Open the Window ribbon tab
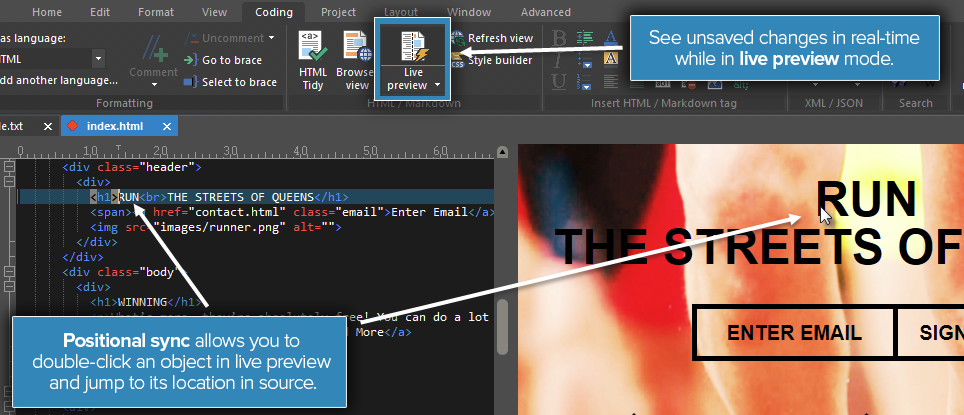This screenshot has height=415, width=964. coord(469,12)
